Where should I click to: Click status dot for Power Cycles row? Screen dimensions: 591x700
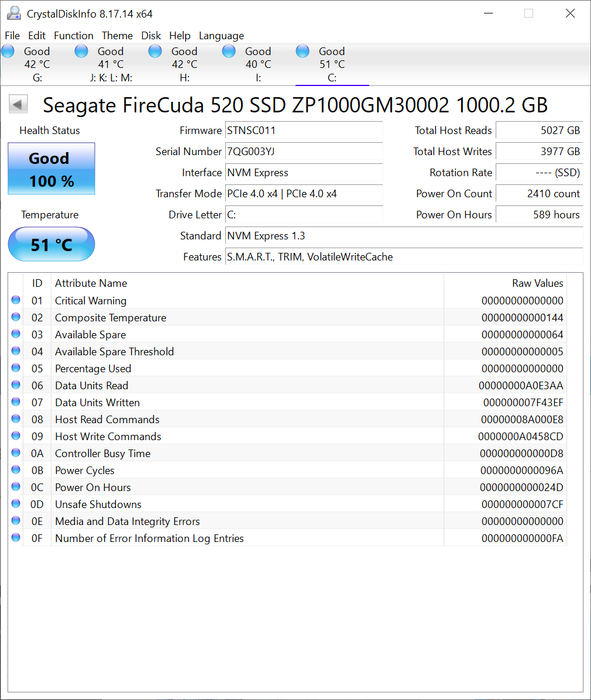[16, 470]
